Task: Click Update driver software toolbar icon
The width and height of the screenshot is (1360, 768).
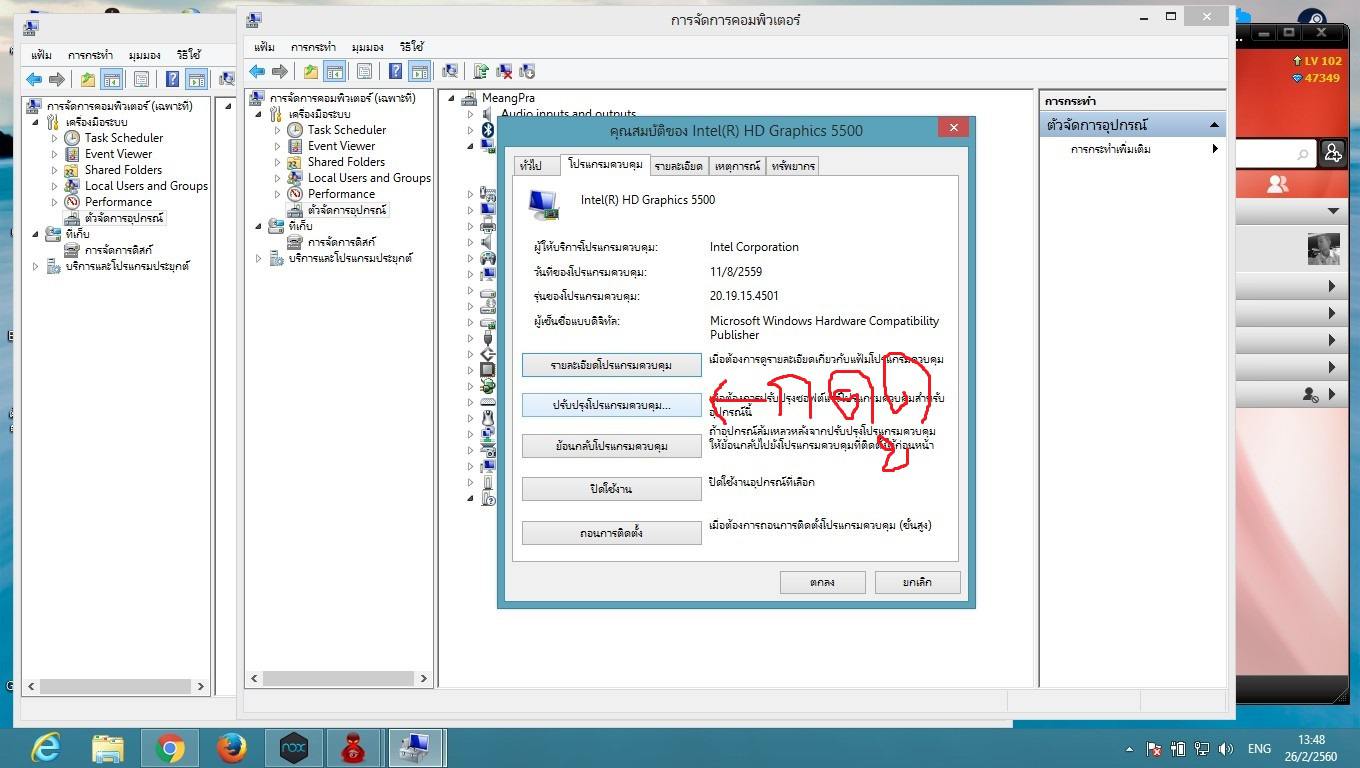Action: [481, 71]
